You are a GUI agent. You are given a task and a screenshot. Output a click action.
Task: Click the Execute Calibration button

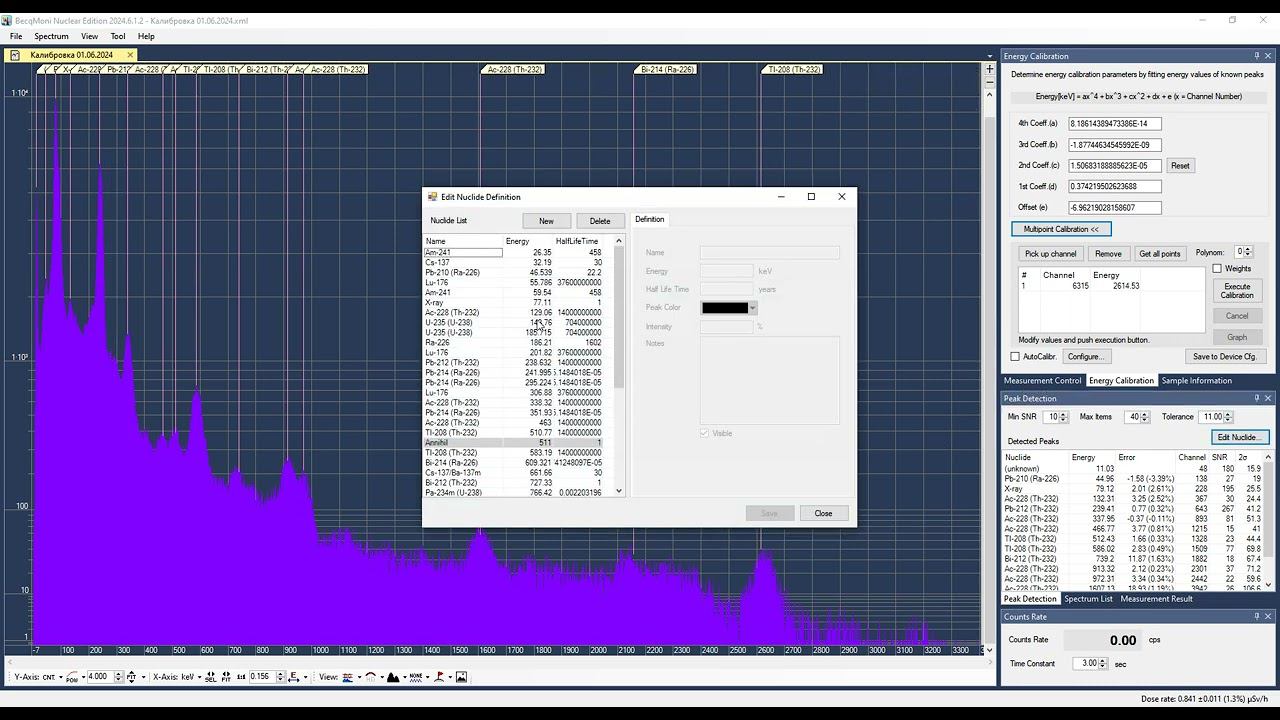1237,291
